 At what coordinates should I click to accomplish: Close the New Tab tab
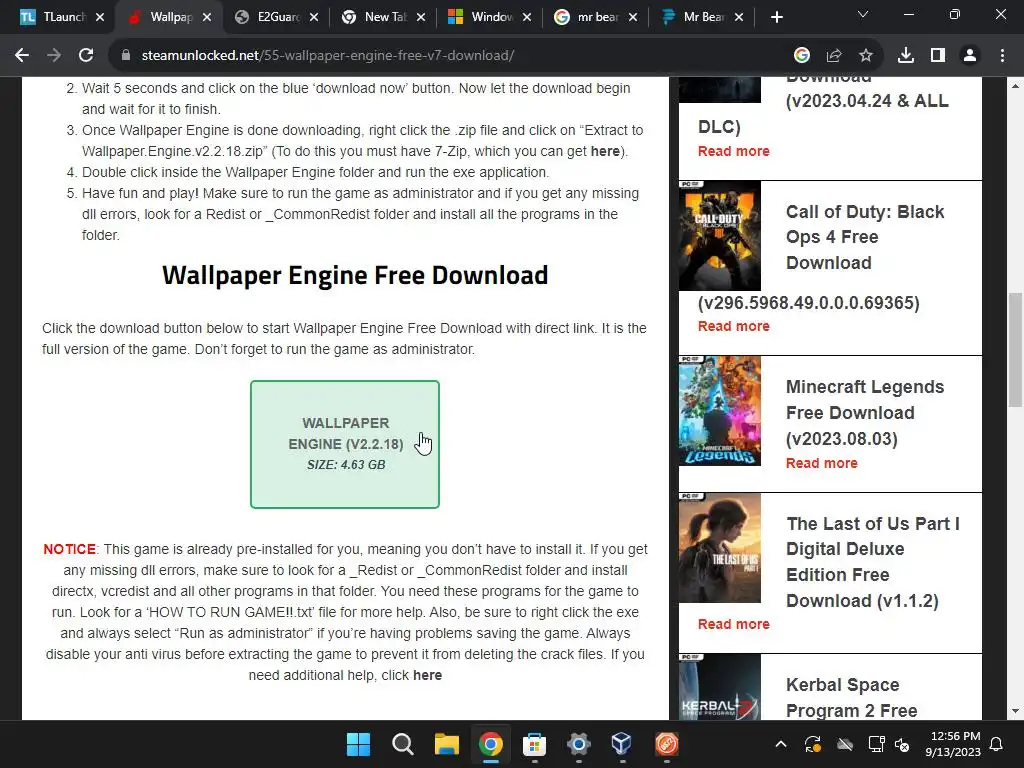click(421, 18)
